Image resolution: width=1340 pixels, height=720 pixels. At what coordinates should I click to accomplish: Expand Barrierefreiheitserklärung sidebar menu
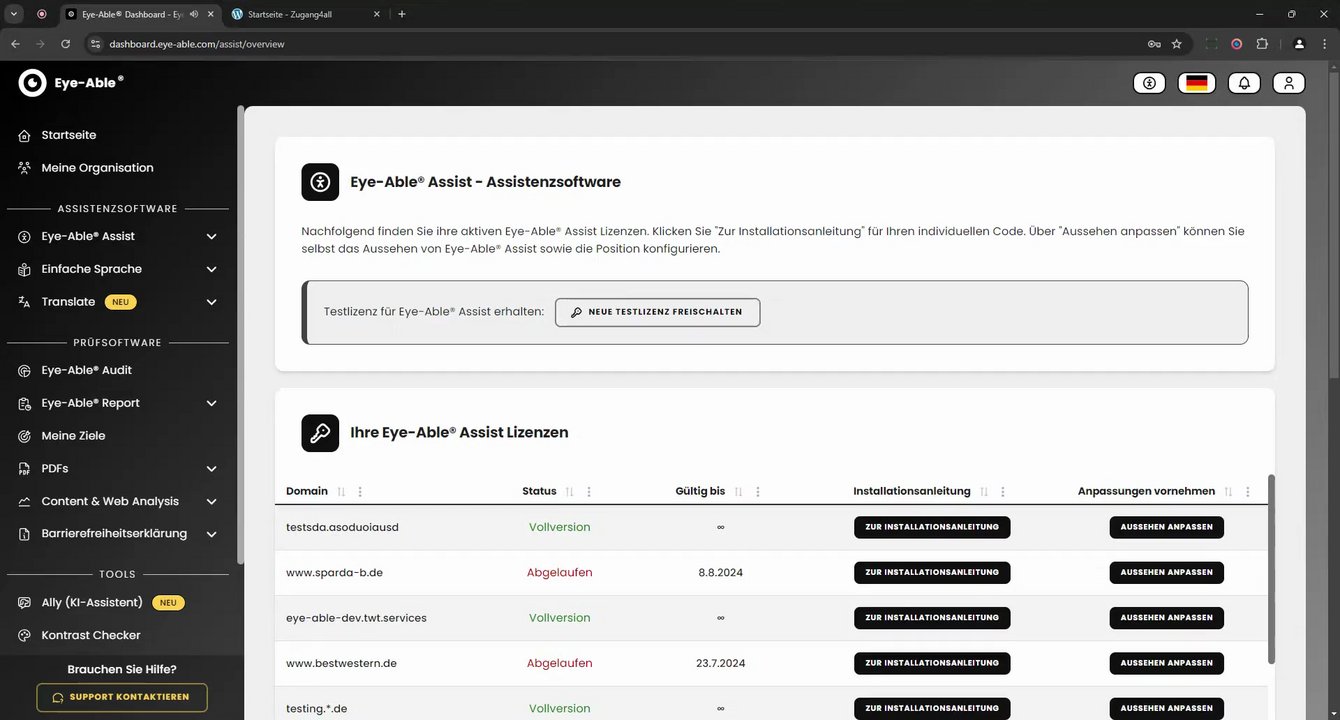click(211, 534)
